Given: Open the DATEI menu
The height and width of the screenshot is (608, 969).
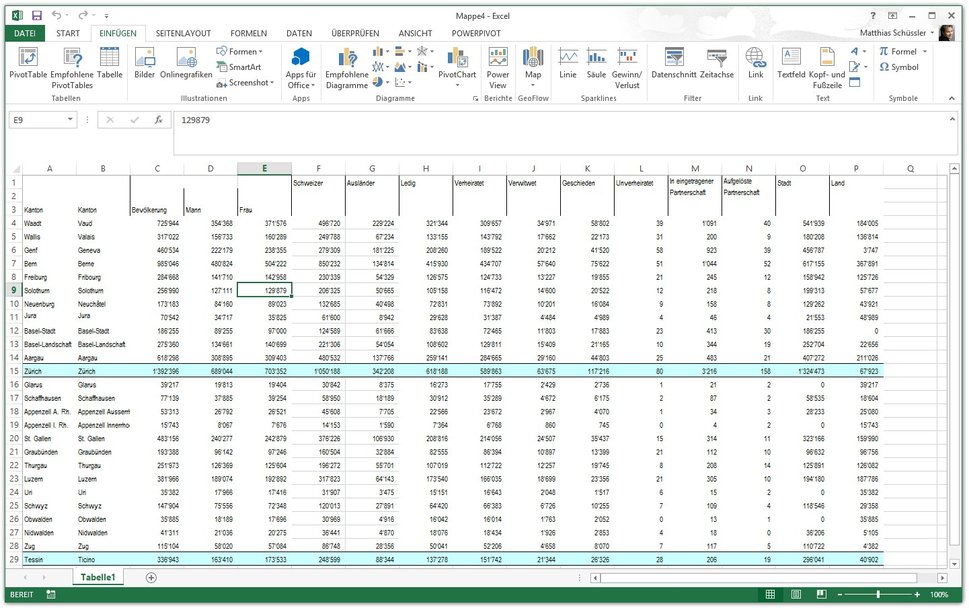Looking at the screenshot, I should point(24,32).
